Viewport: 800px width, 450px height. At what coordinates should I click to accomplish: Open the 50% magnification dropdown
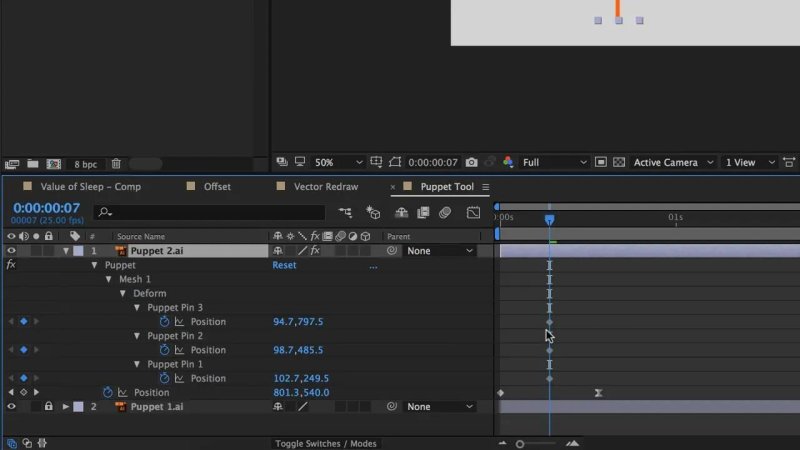tap(338, 162)
